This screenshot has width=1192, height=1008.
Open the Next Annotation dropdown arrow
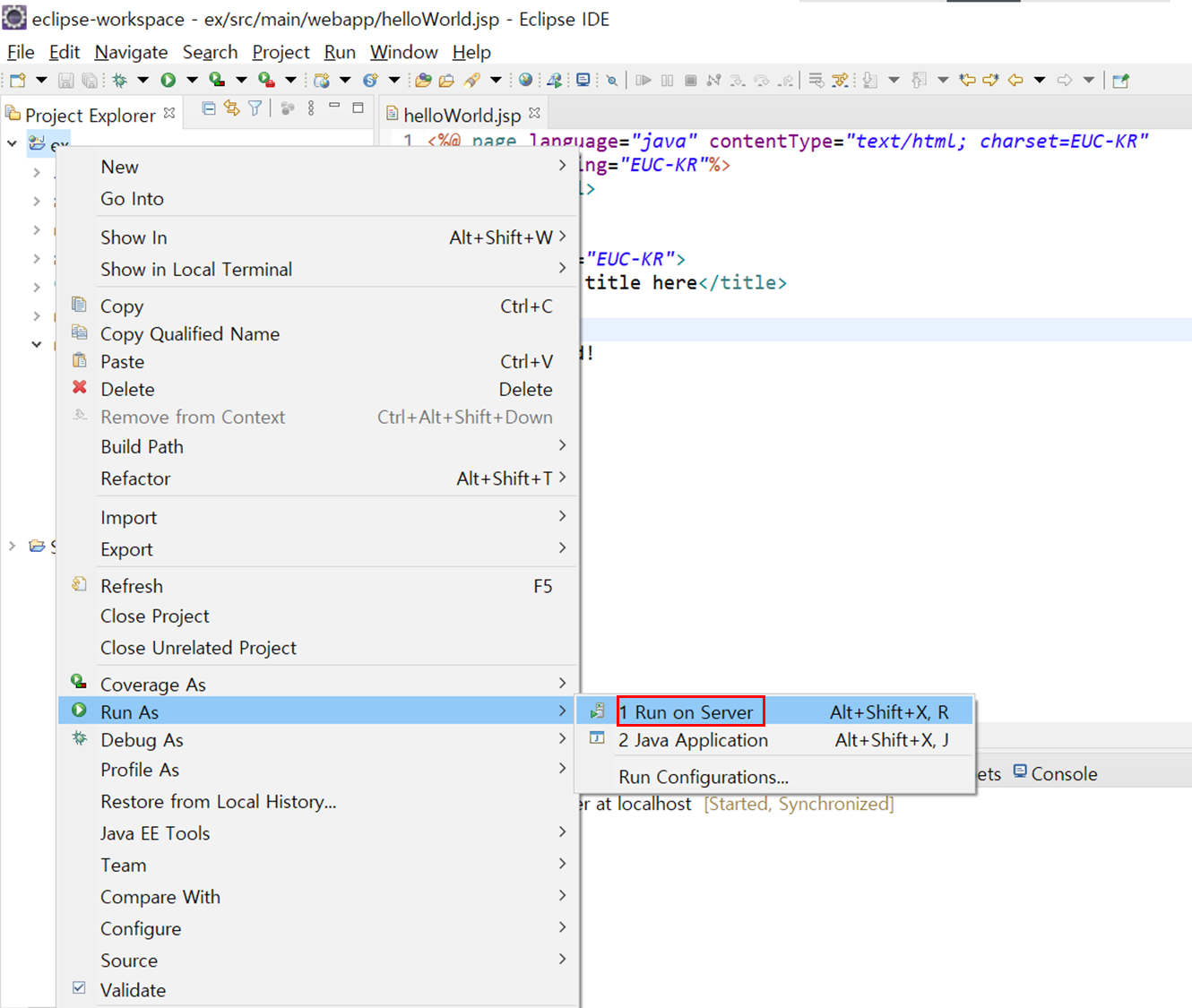point(894,80)
